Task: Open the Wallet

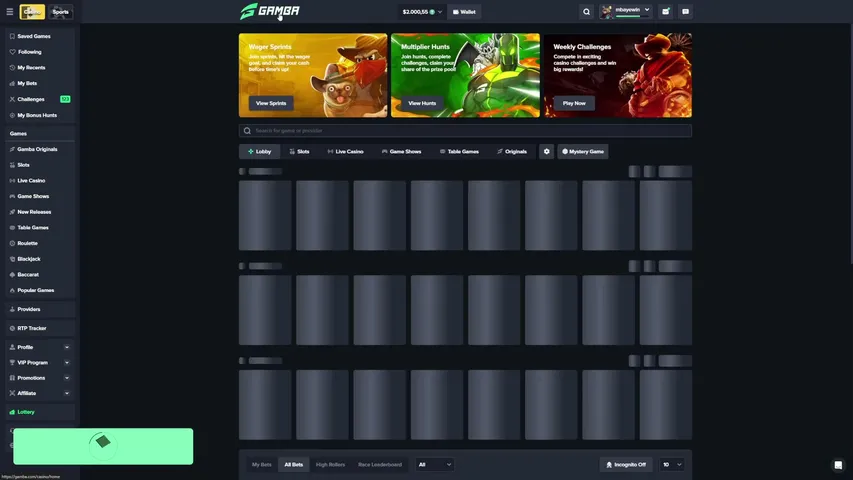Action: (x=464, y=11)
